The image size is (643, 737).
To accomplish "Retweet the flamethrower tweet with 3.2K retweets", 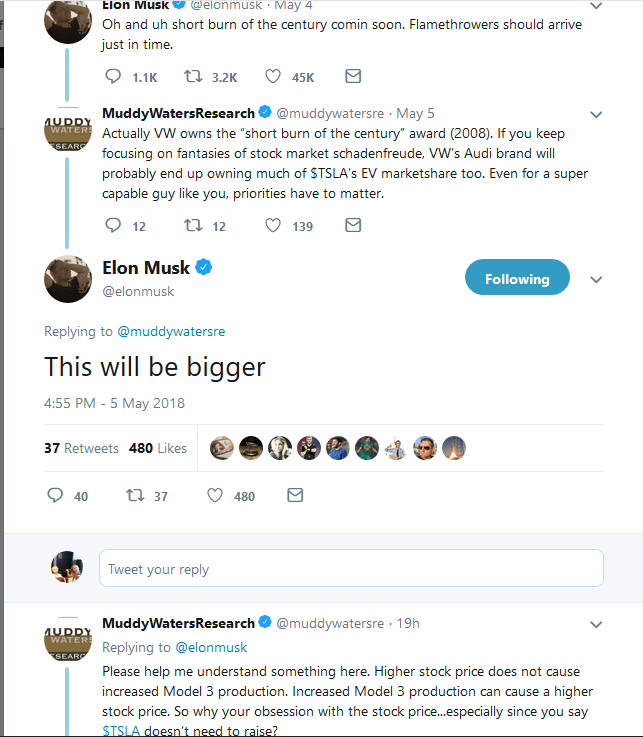I will [193, 76].
